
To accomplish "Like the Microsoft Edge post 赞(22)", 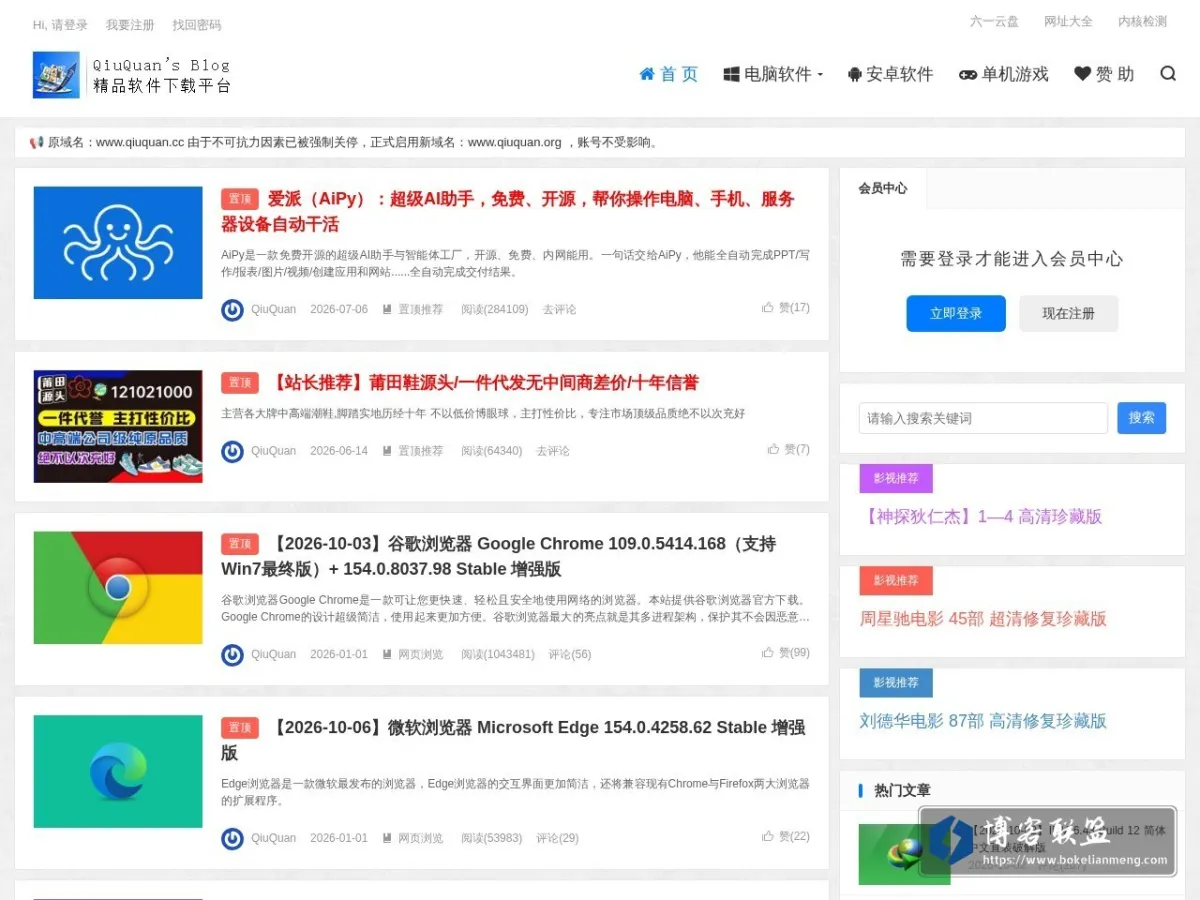I will click(x=786, y=836).
